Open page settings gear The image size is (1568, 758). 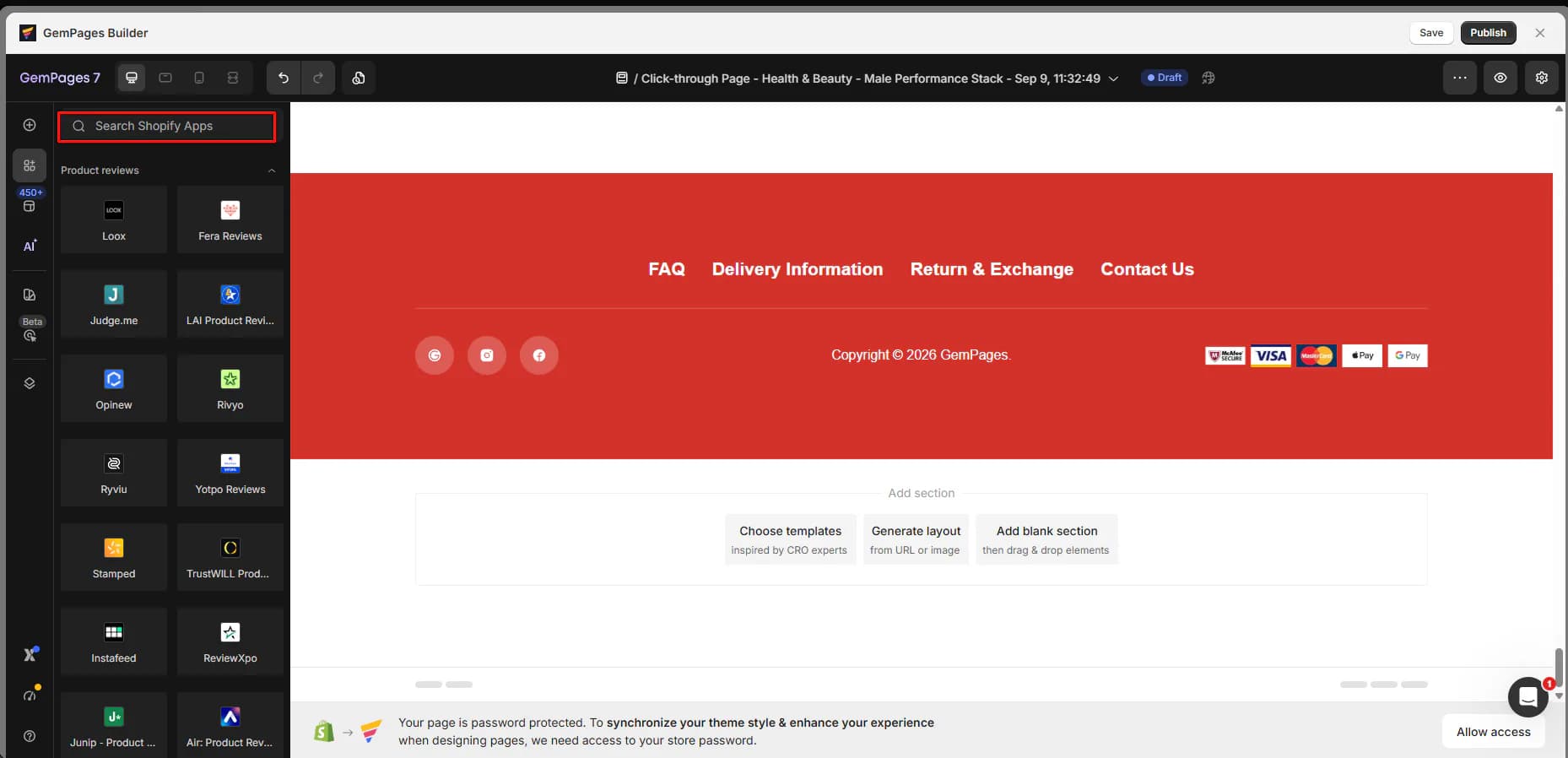pyautogui.click(x=1542, y=78)
